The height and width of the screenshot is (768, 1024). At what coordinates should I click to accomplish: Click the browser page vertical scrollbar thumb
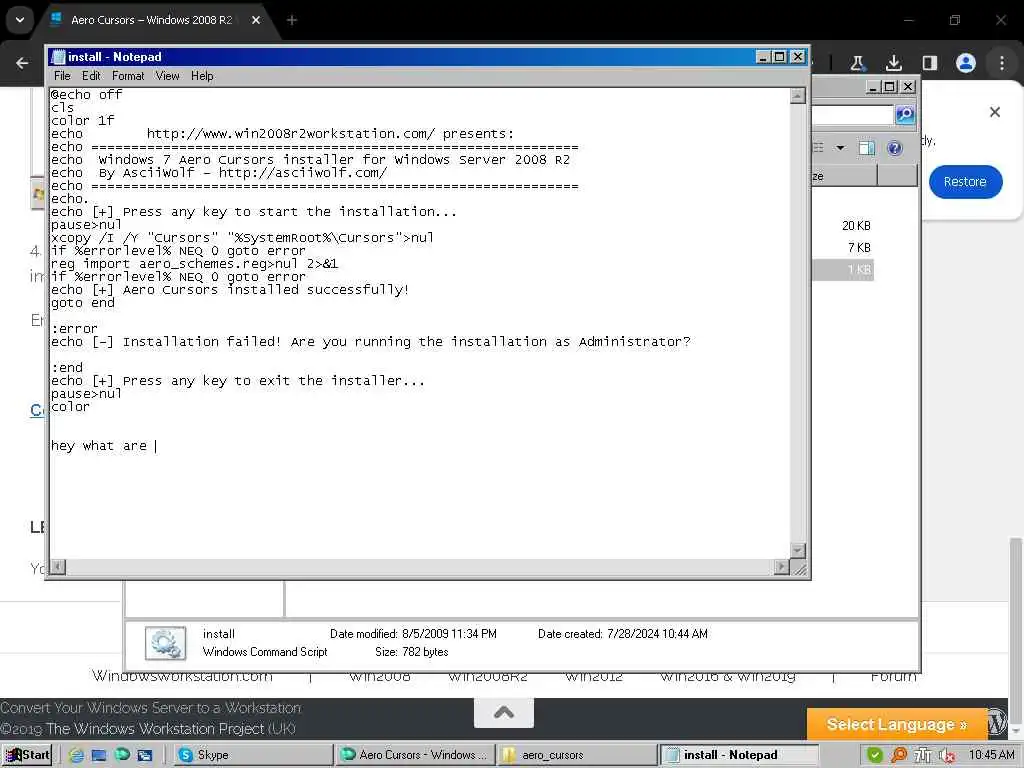click(1016, 629)
